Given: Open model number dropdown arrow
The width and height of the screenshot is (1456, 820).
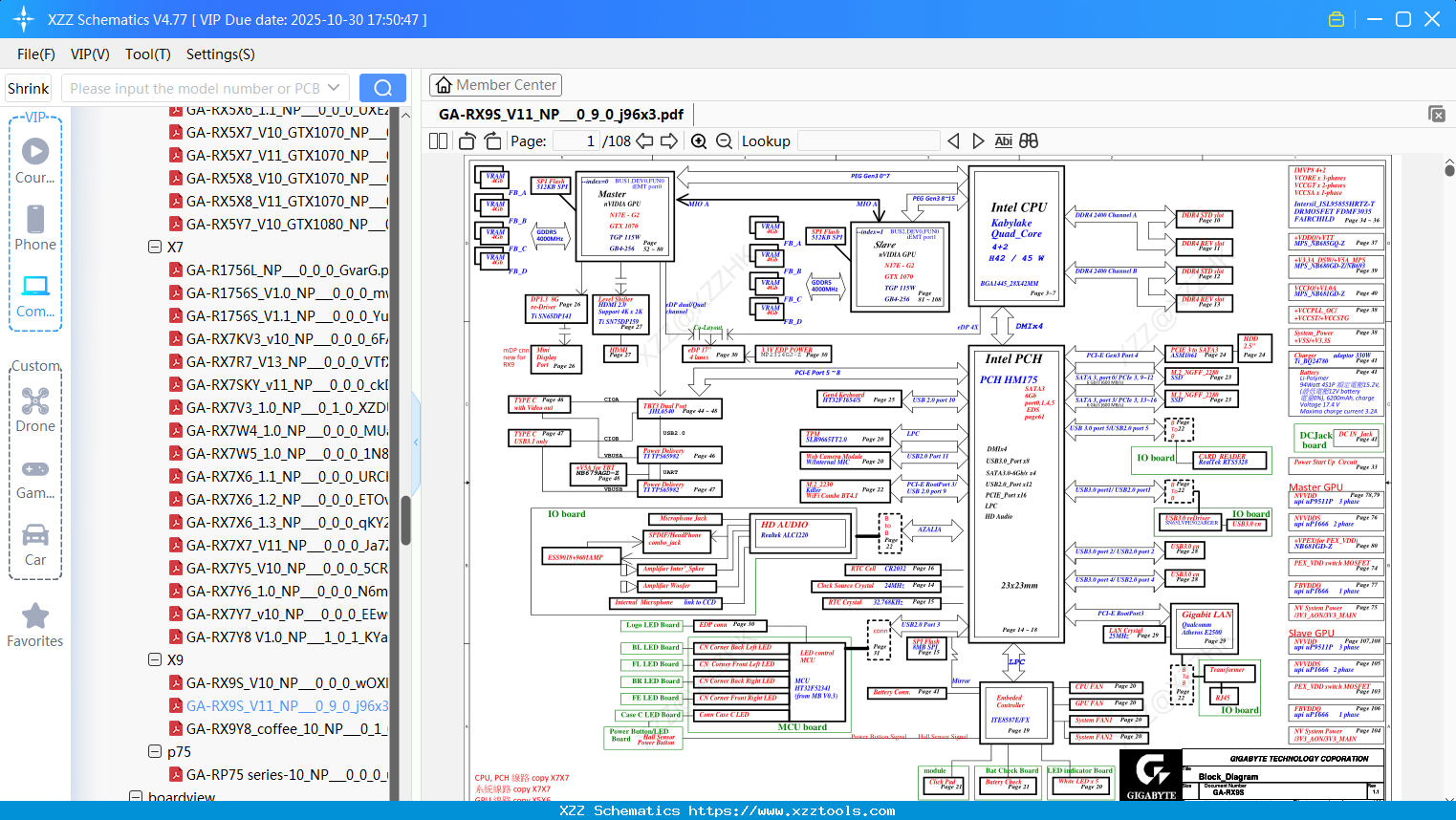Looking at the screenshot, I should pyautogui.click(x=334, y=88).
